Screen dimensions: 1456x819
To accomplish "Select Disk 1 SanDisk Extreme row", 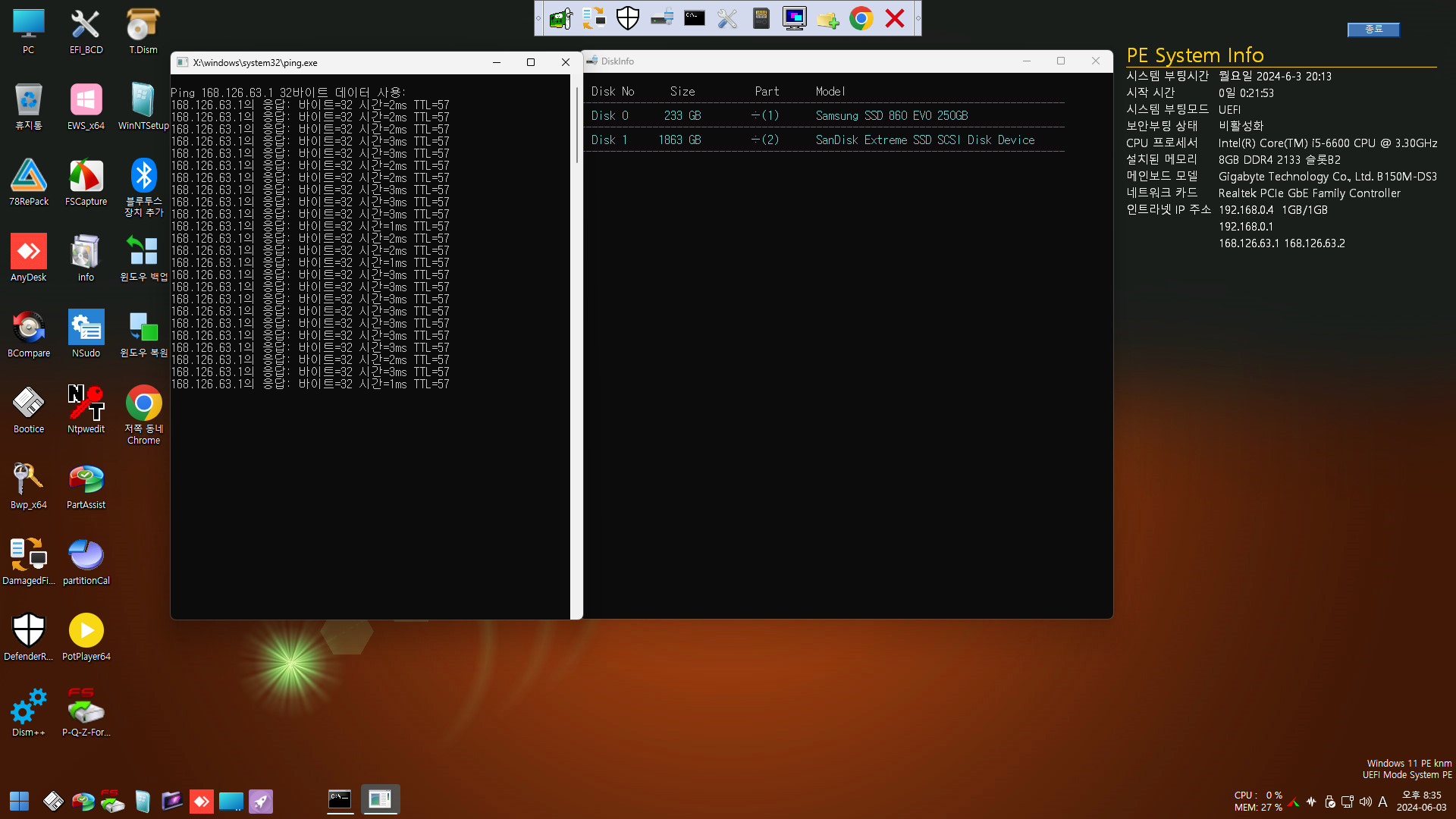I will point(827,140).
